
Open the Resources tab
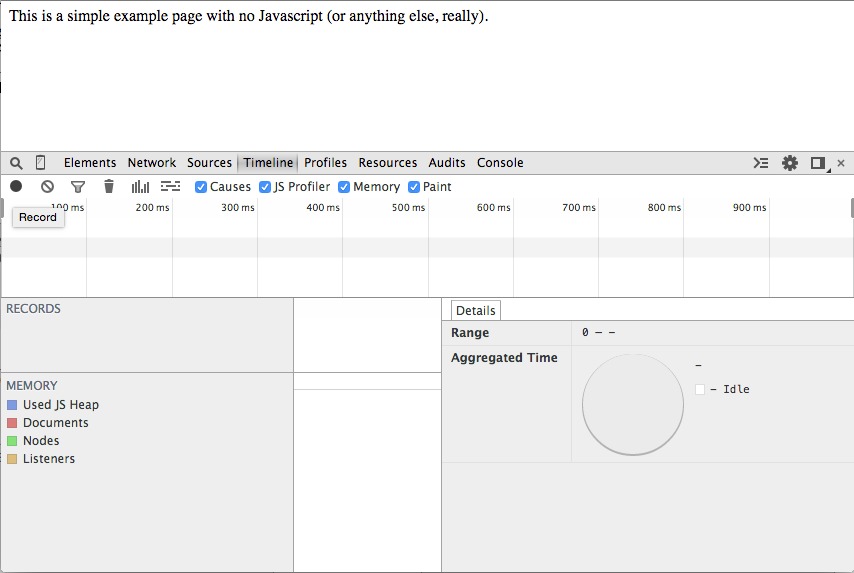[x=387, y=163]
